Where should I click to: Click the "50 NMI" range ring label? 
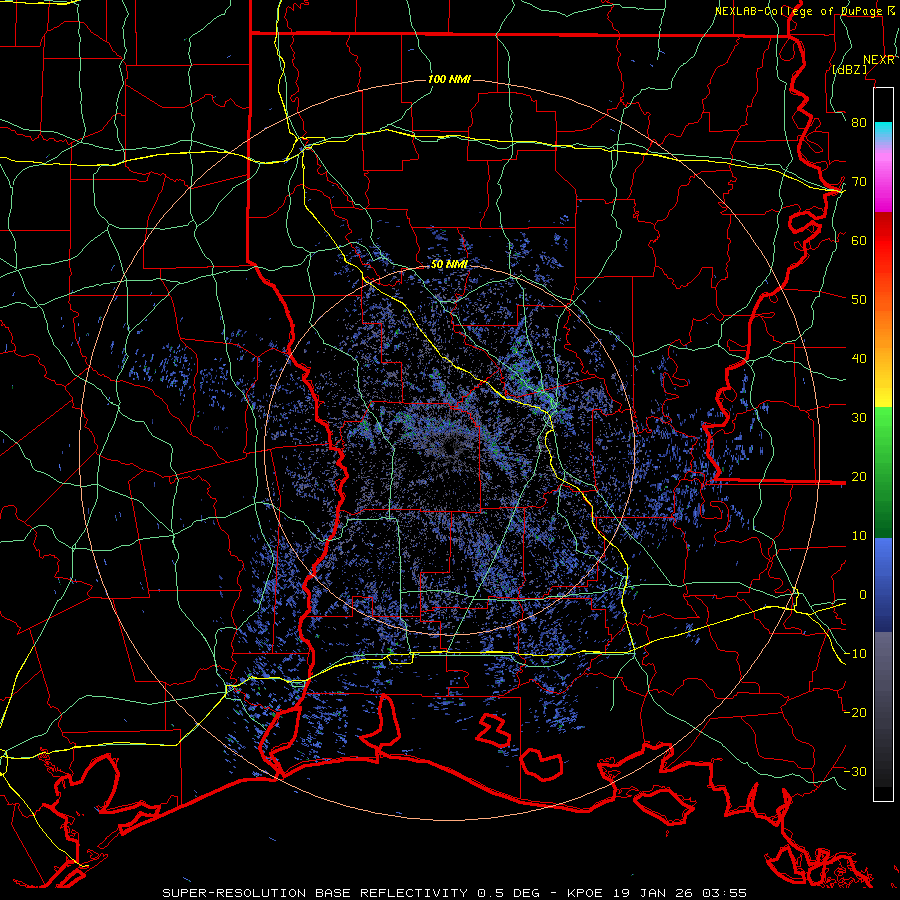coord(449,265)
